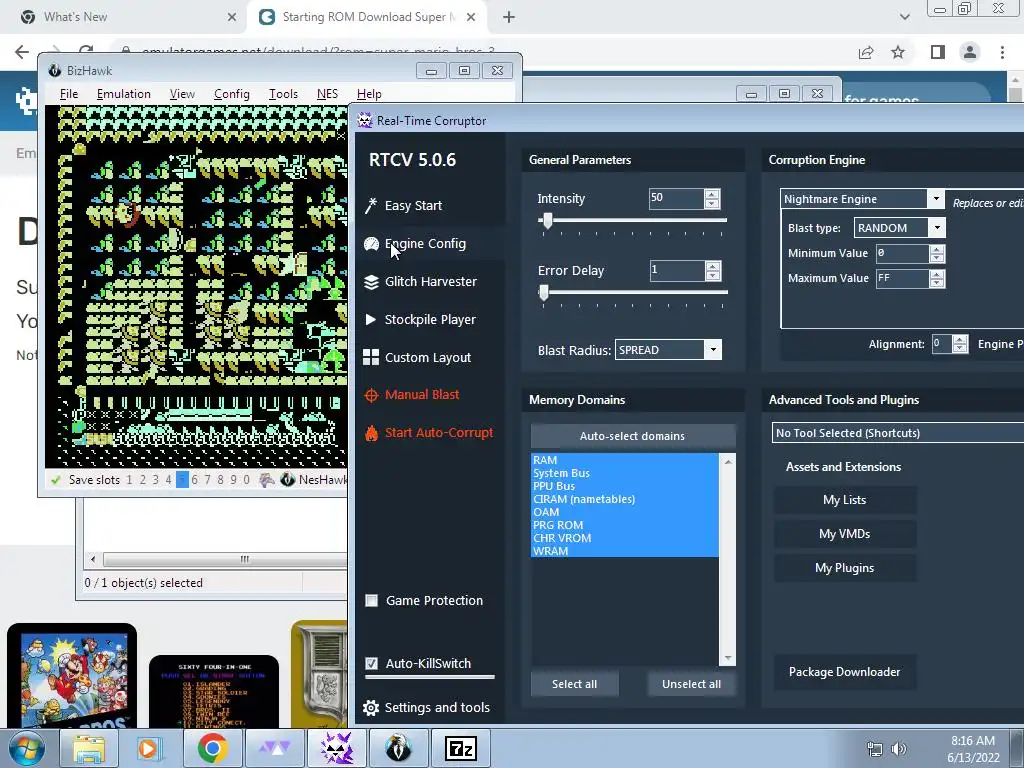Screen dimensions: 1024x768
Task: Open Chrome profile avatar icon
Action: pyautogui.click(x=970, y=52)
